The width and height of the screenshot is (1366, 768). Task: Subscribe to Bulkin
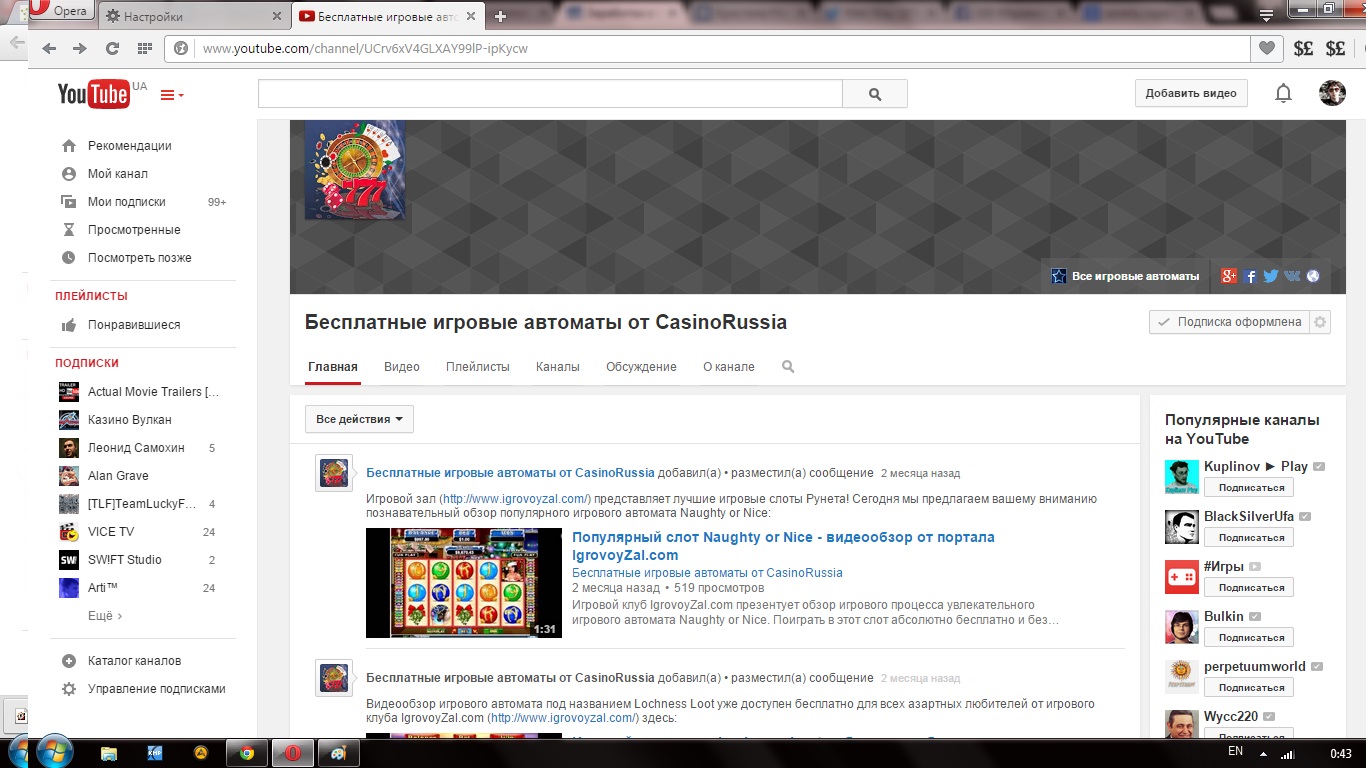(x=1249, y=638)
